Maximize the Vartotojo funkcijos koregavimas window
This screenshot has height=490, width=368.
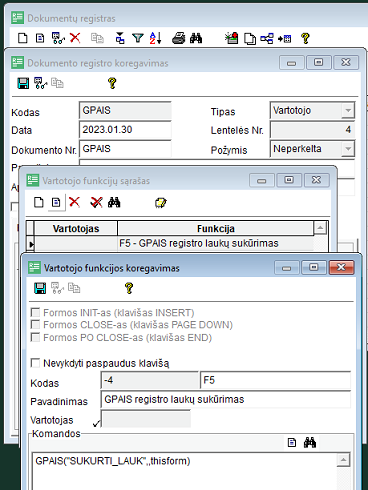314,267
